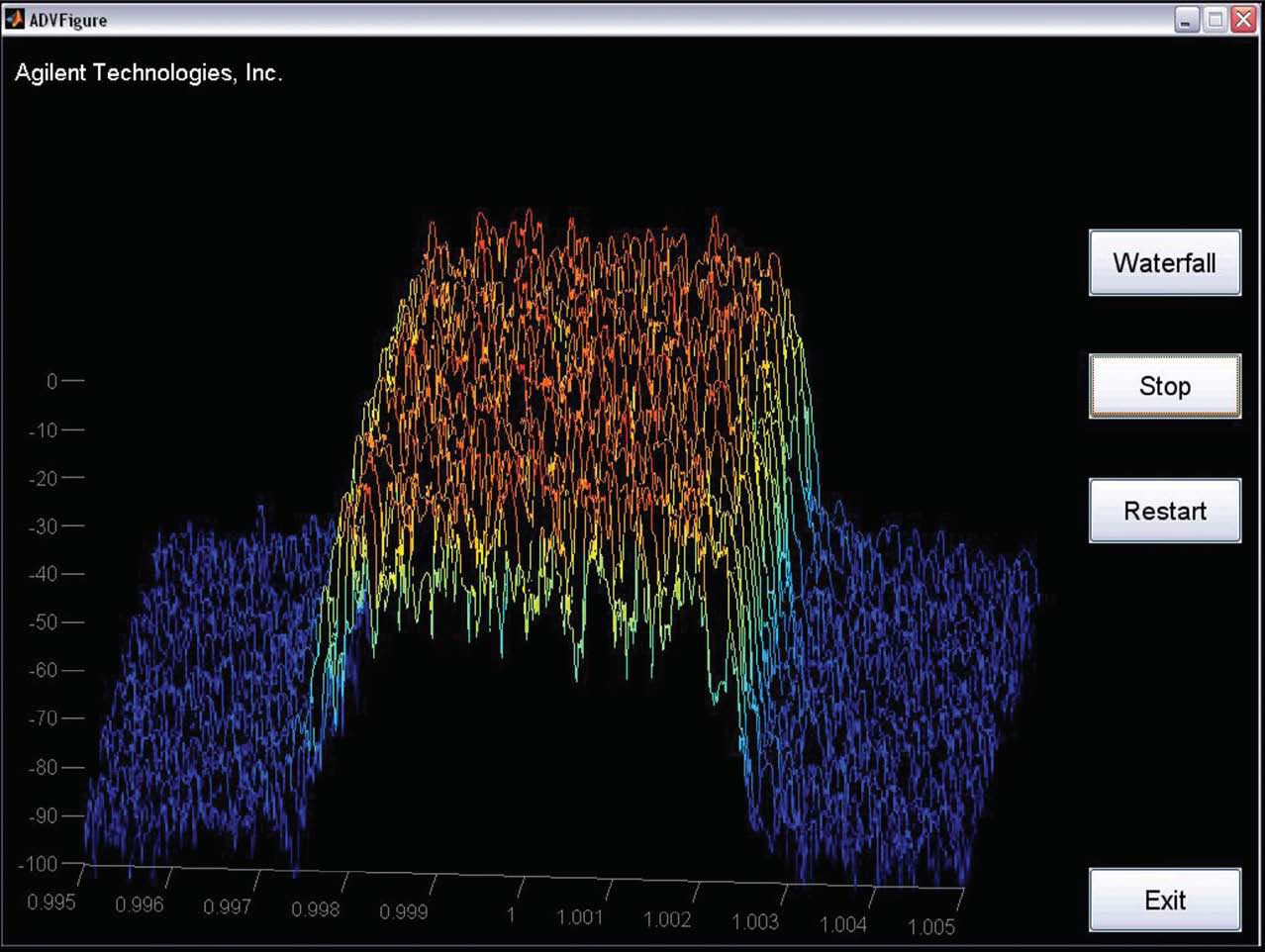Minimize the ADVFigure window
Viewport: 1265px width, 952px height.
point(1186,20)
